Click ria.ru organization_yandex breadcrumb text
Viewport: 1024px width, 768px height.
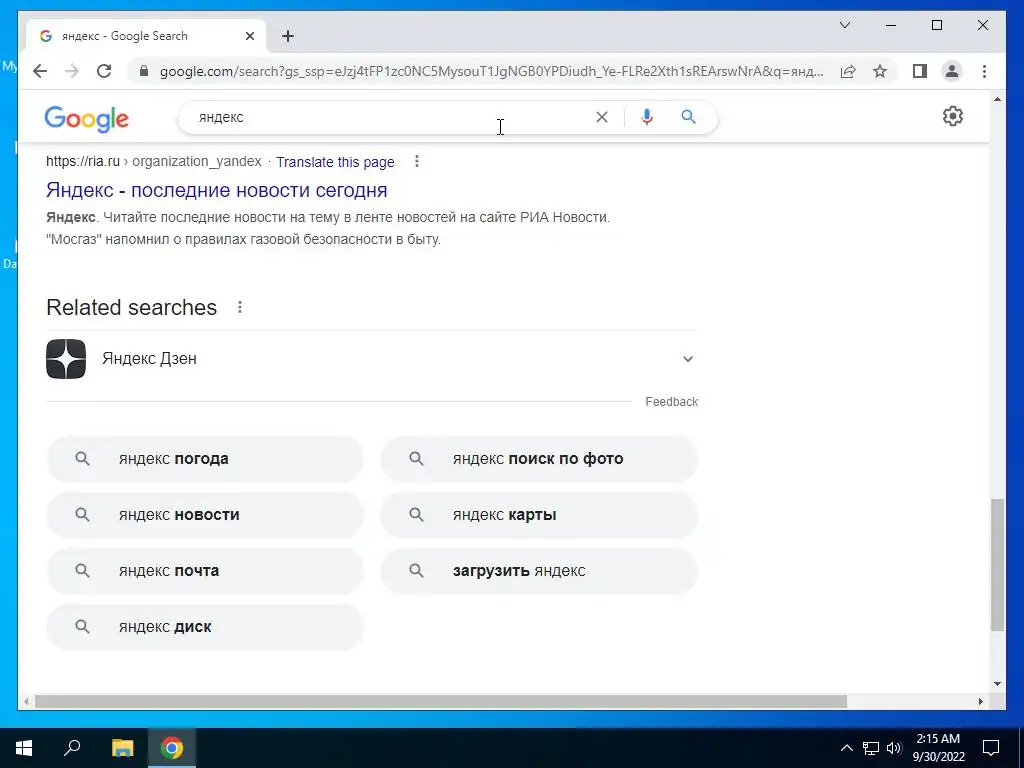pyautogui.click(x=153, y=161)
